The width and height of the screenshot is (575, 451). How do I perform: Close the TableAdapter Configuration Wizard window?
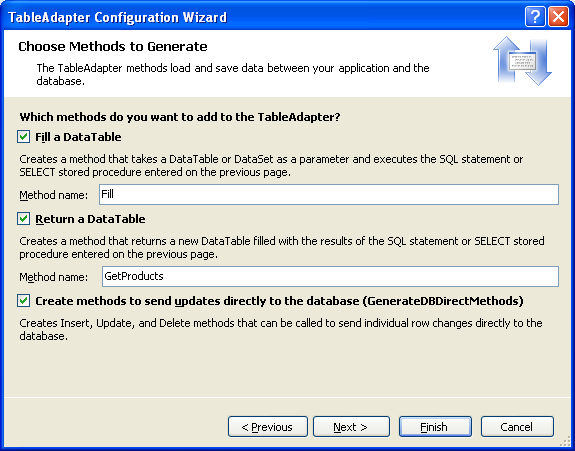[x=558, y=17]
